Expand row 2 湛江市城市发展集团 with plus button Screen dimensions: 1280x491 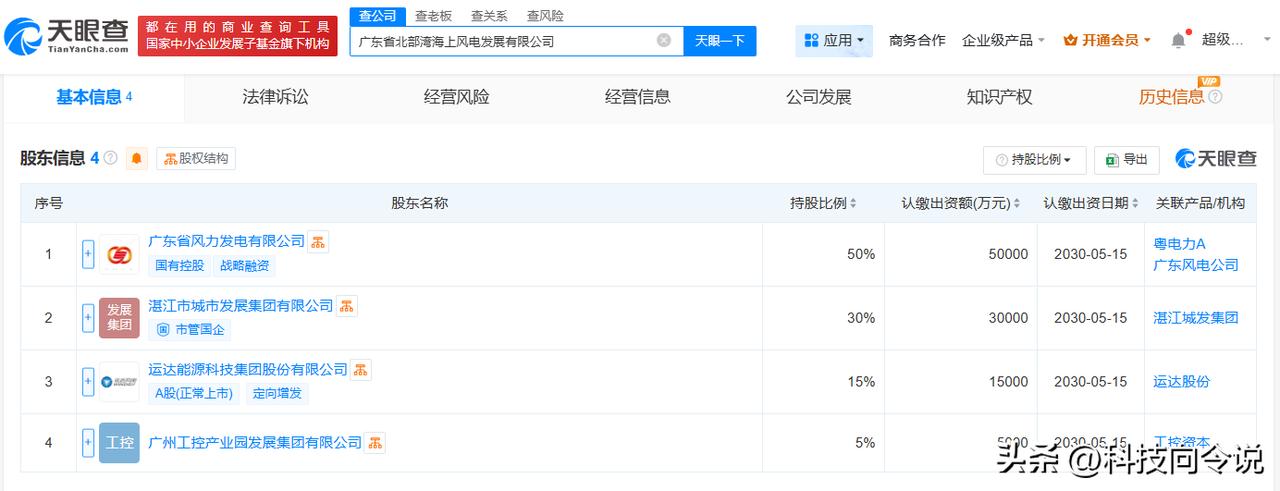[x=88, y=319]
